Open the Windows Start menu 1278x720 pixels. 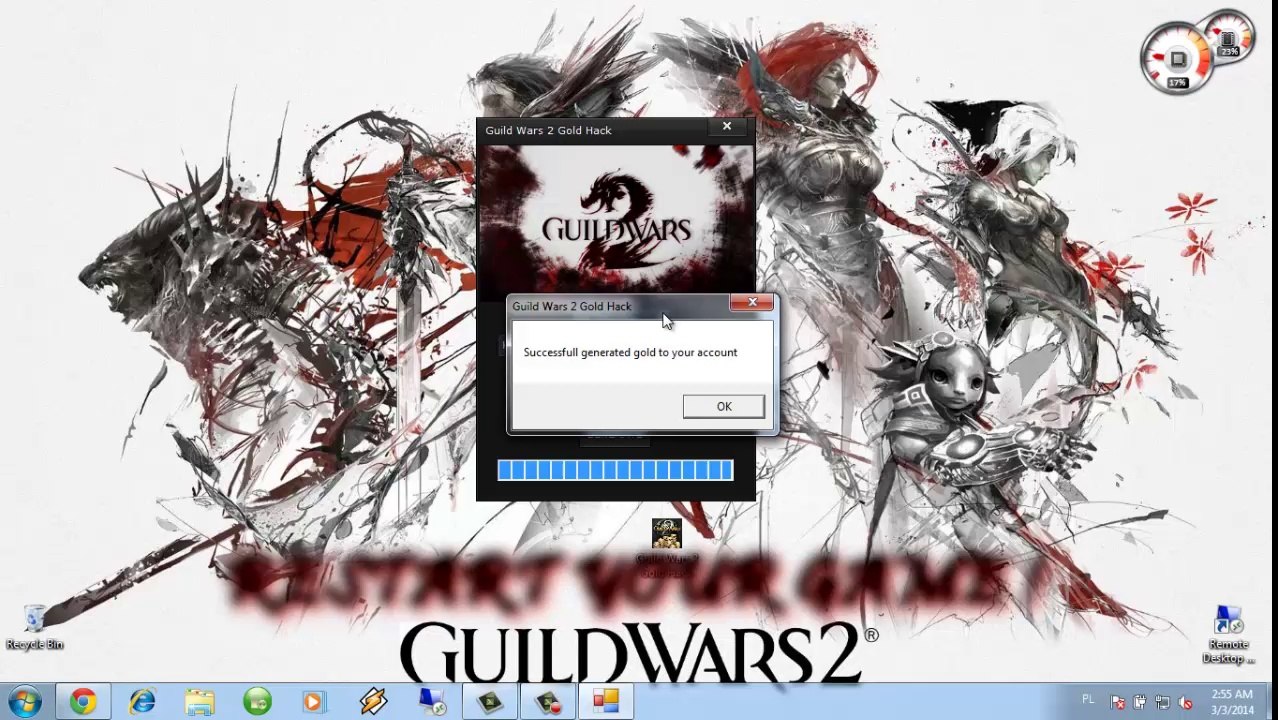click(25, 700)
